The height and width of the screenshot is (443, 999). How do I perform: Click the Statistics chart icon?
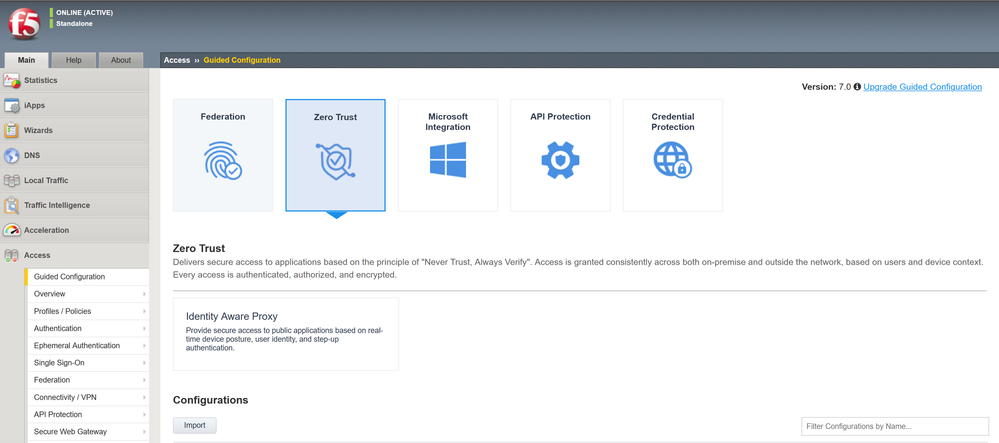[11, 80]
